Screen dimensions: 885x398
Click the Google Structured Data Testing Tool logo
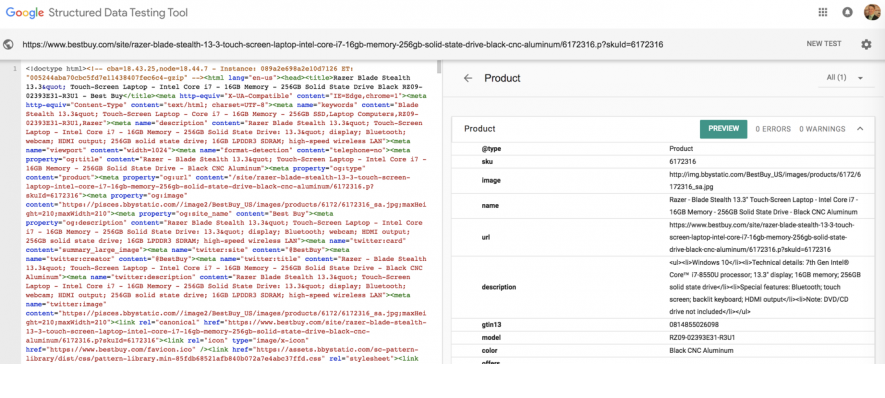point(97,12)
